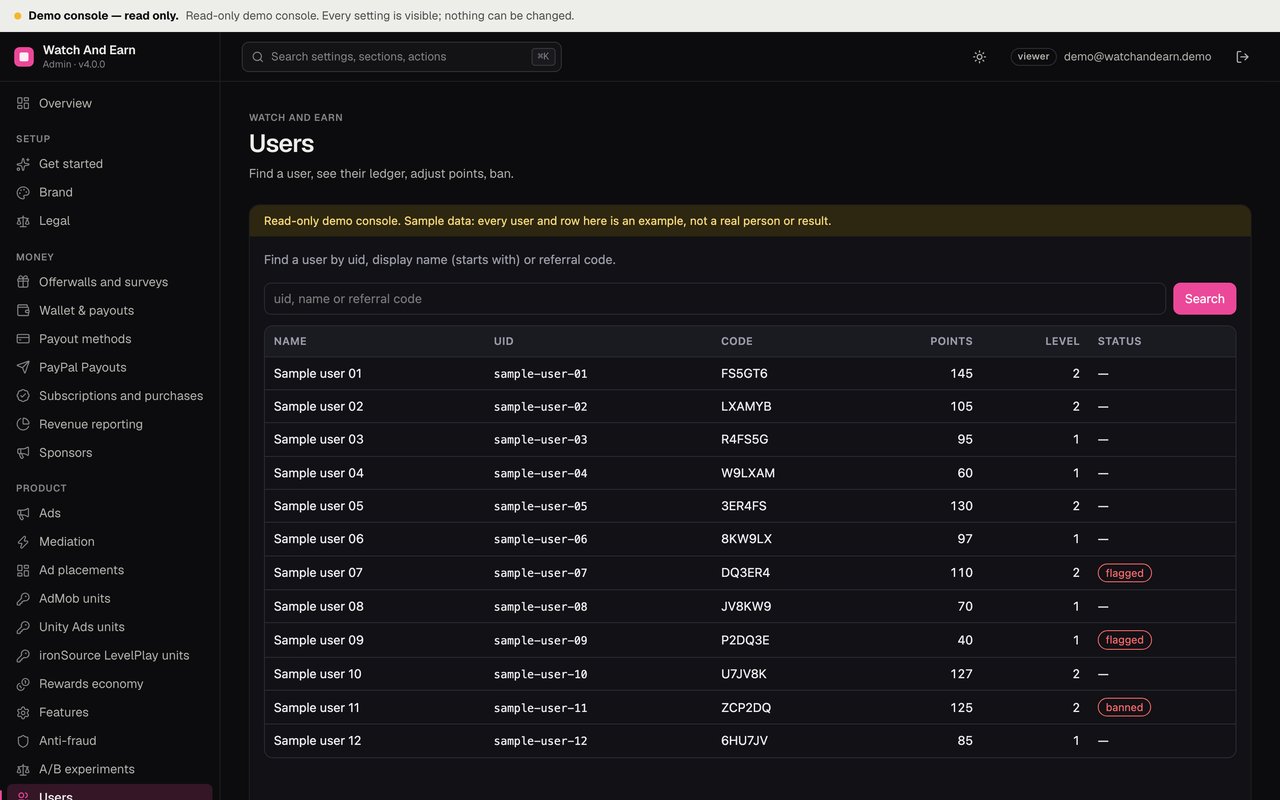This screenshot has width=1280, height=800.
Task: Click the flagged badge for Sample user 07
Action: coord(1124,573)
